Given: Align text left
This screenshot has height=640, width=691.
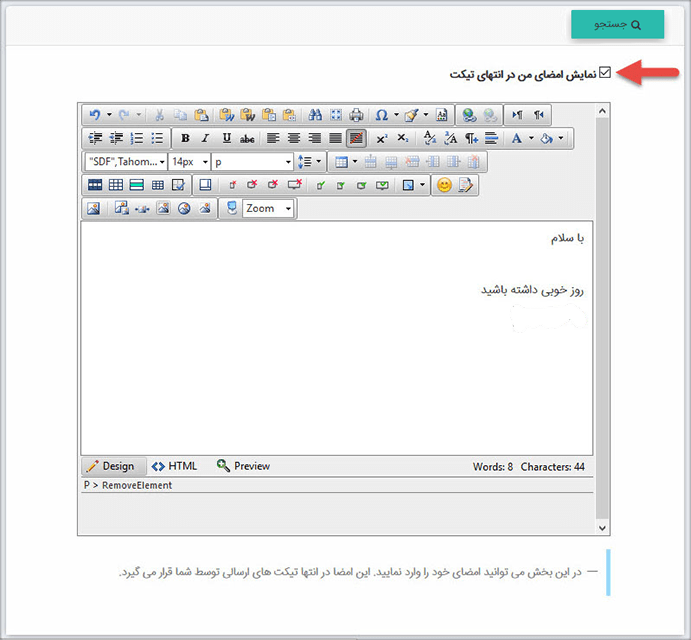Looking at the screenshot, I should click(273, 138).
